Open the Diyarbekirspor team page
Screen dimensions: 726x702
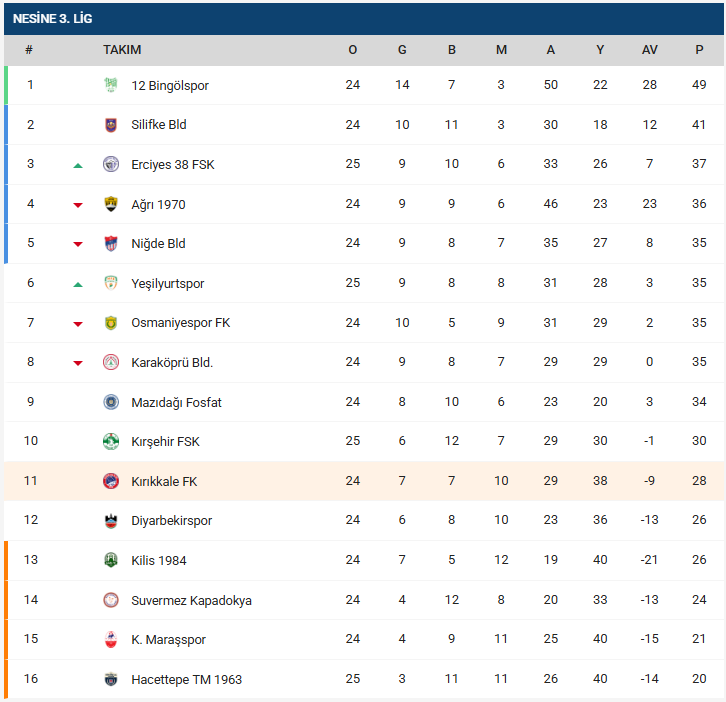(171, 521)
